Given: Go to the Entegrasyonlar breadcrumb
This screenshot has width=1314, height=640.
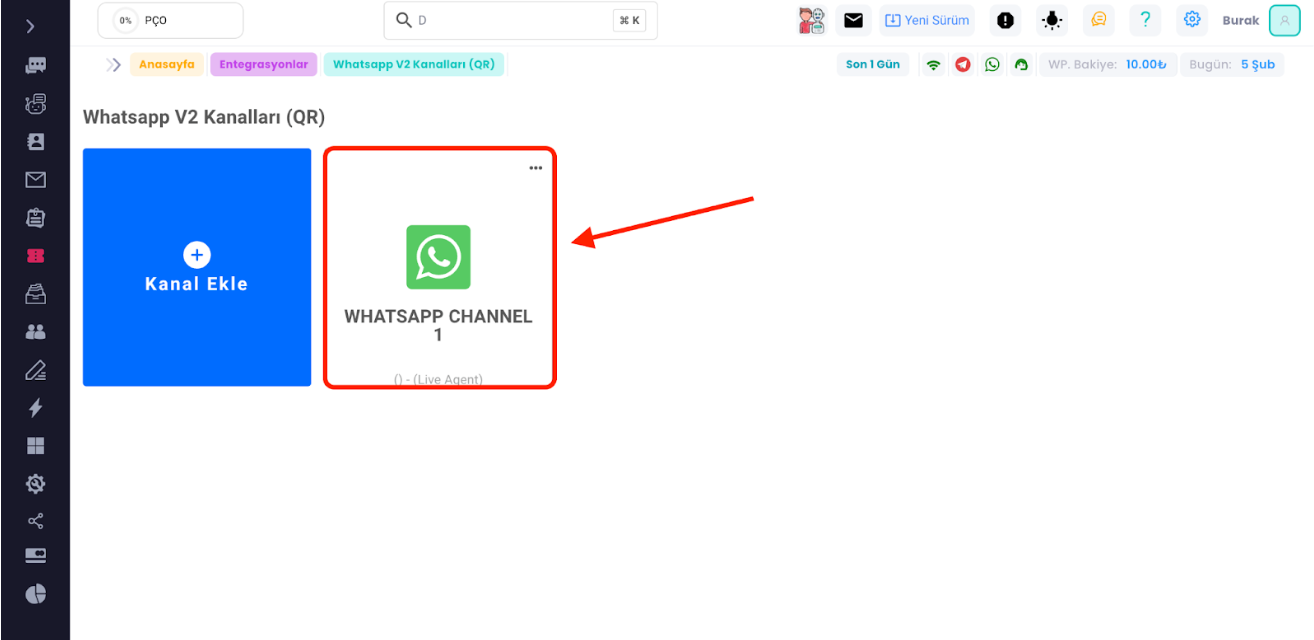Looking at the screenshot, I should pyautogui.click(x=264, y=65).
